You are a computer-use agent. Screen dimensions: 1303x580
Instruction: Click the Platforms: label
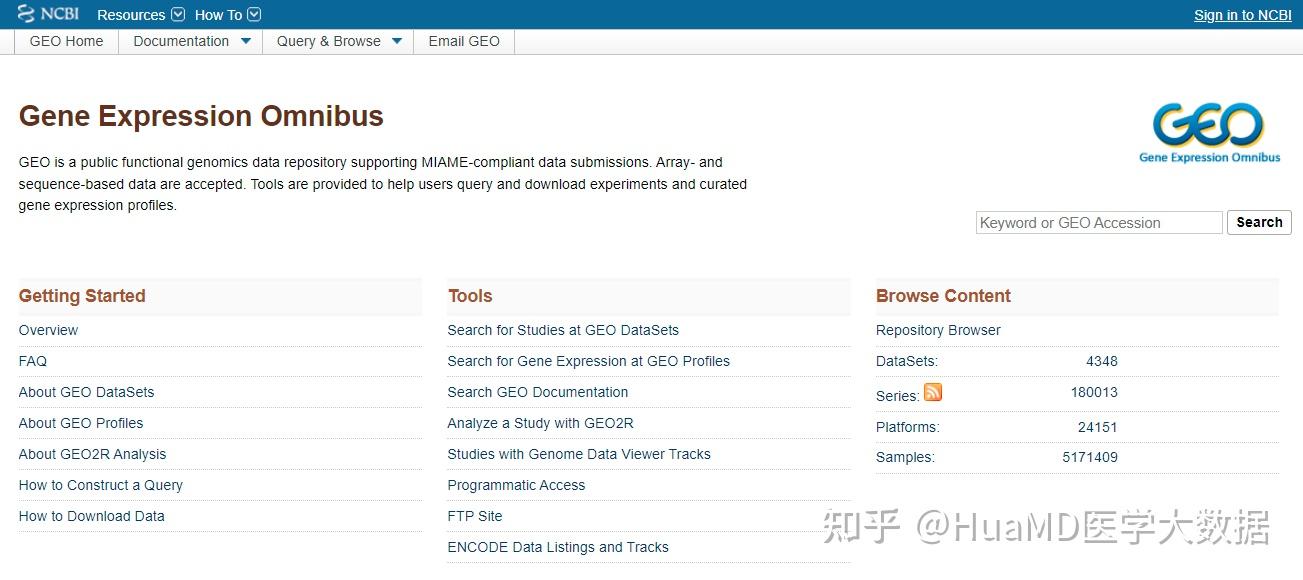pos(908,427)
